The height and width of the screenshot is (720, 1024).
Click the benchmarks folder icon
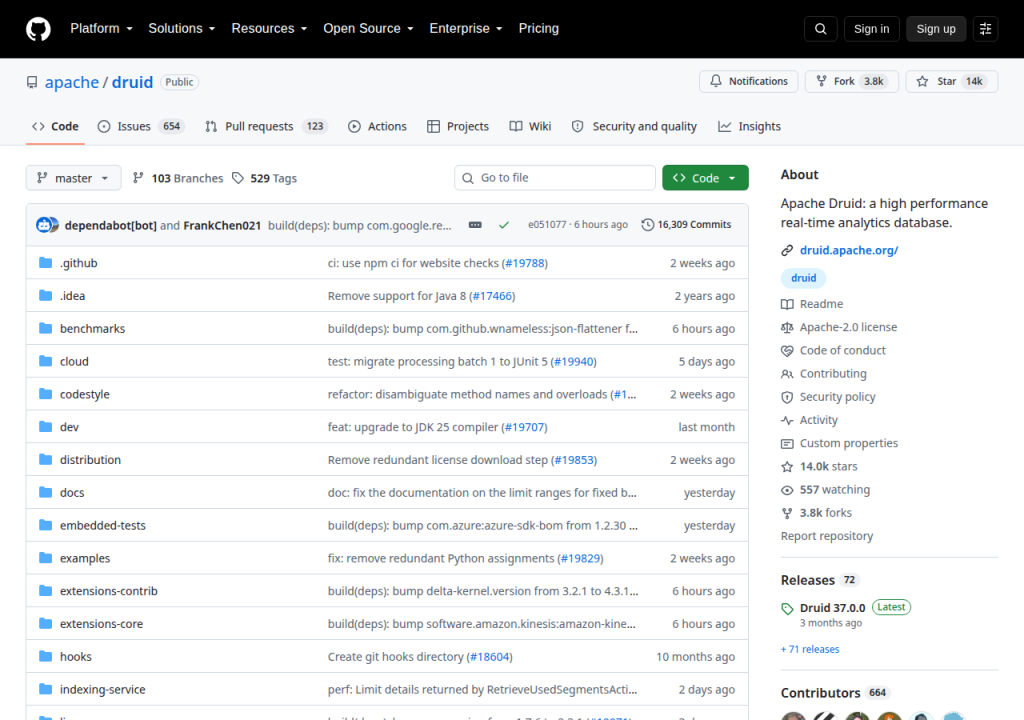(x=45, y=328)
